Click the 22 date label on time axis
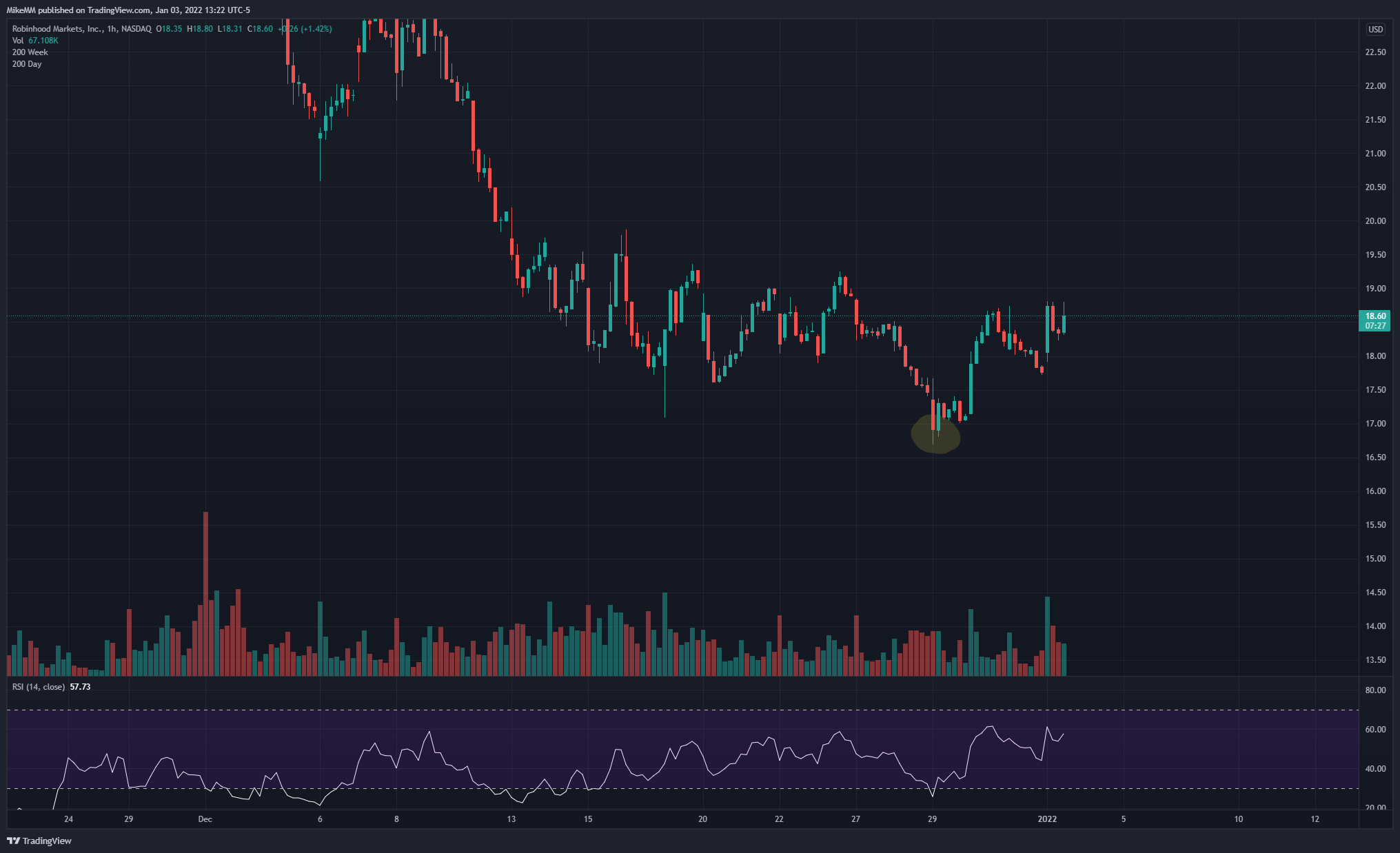This screenshot has height=853, width=1400. pos(779,819)
